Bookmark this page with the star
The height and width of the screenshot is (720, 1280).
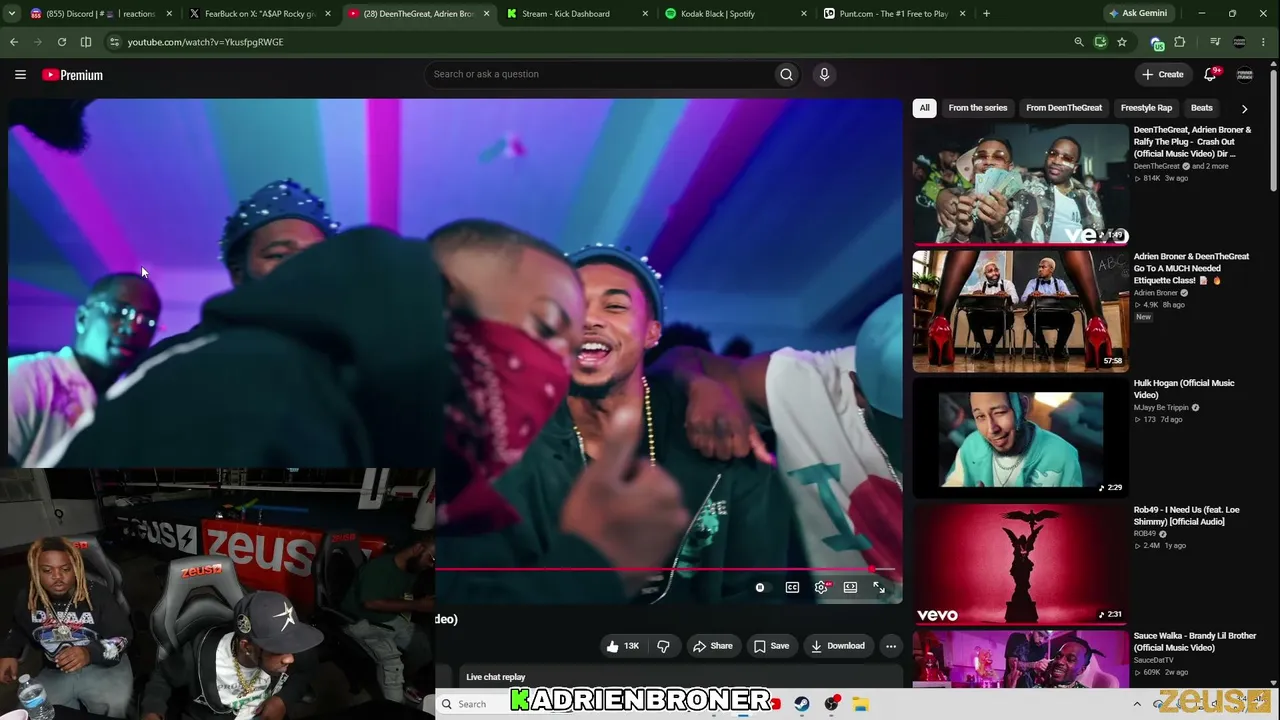pos(1122,42)
